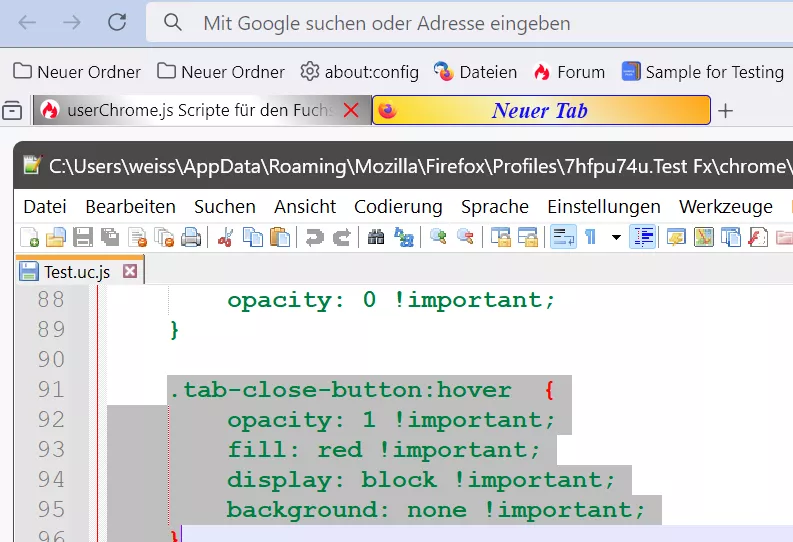The height and width of the screenshot is (542, 793).
Task: Open user defined language dialog icon
Action: (x=676, y=237)
